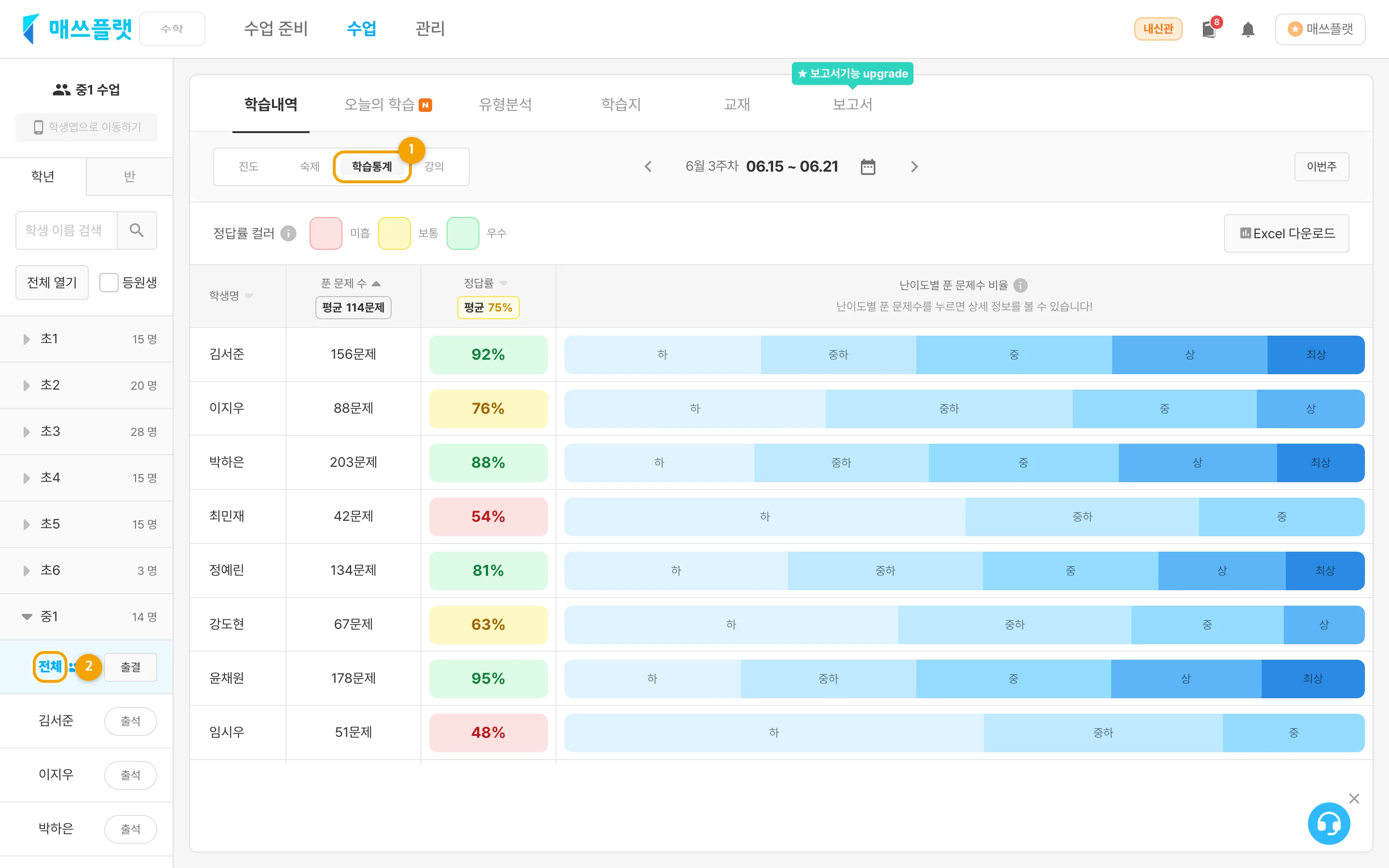Expand the 초3 grade group
The height and width of the screenshot is (868, 1389).
click(27, 432)
